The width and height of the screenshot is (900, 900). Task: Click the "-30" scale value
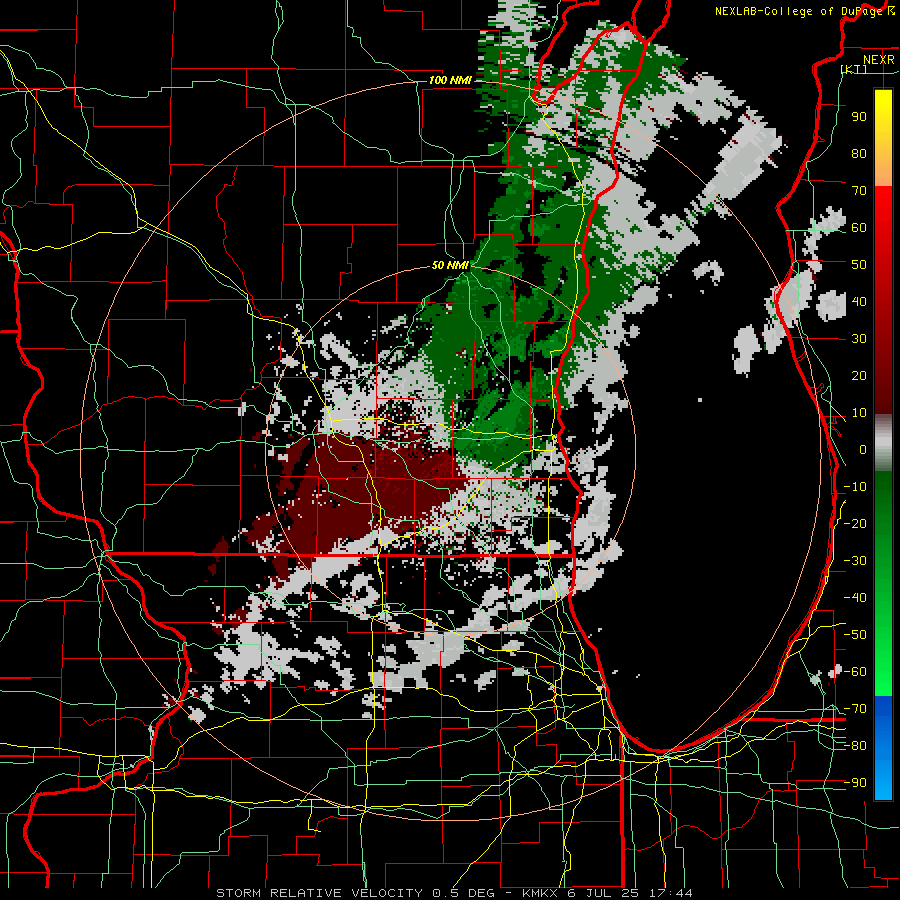coord(855,561)
